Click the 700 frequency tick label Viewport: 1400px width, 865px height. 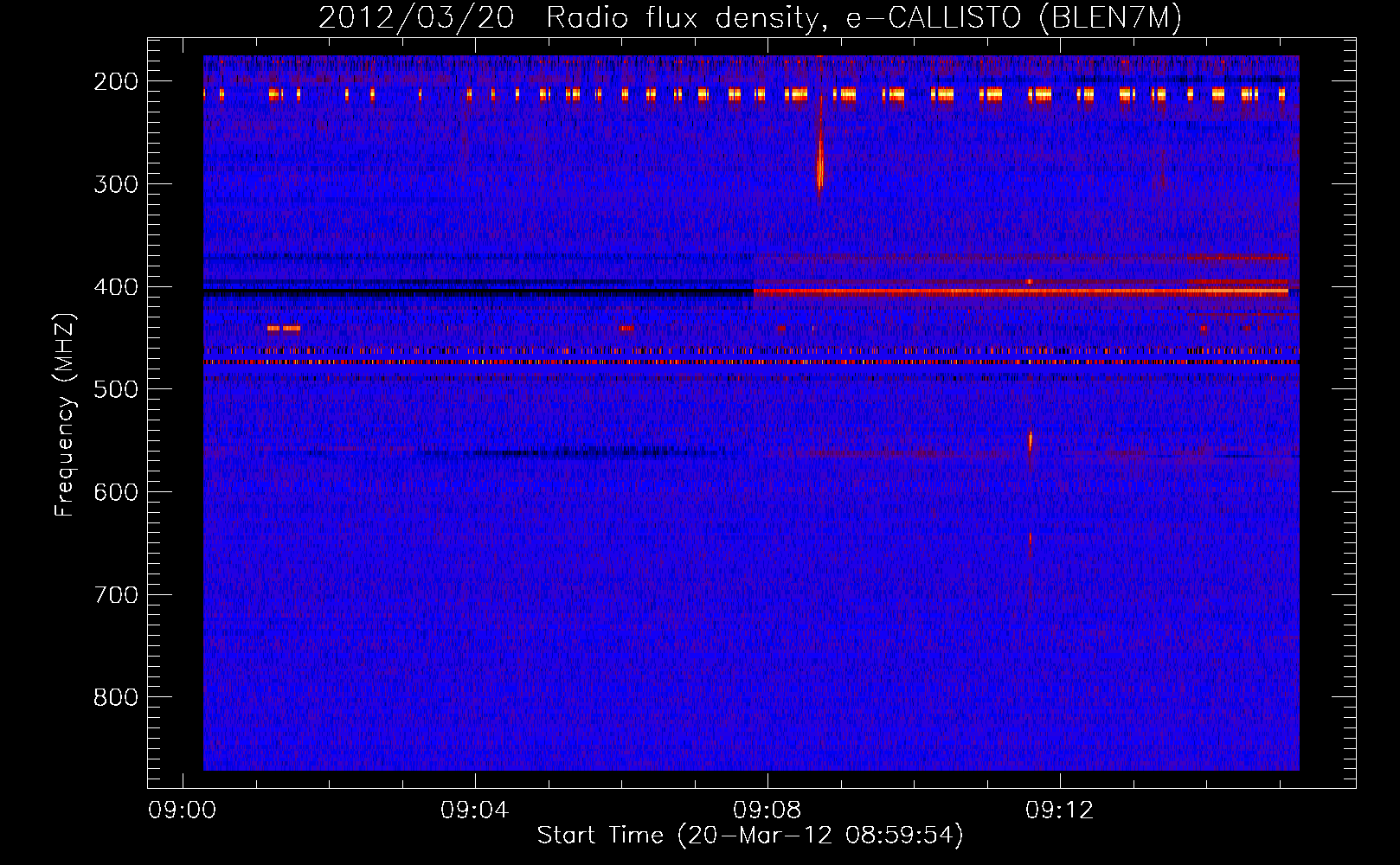pos(116,595)
